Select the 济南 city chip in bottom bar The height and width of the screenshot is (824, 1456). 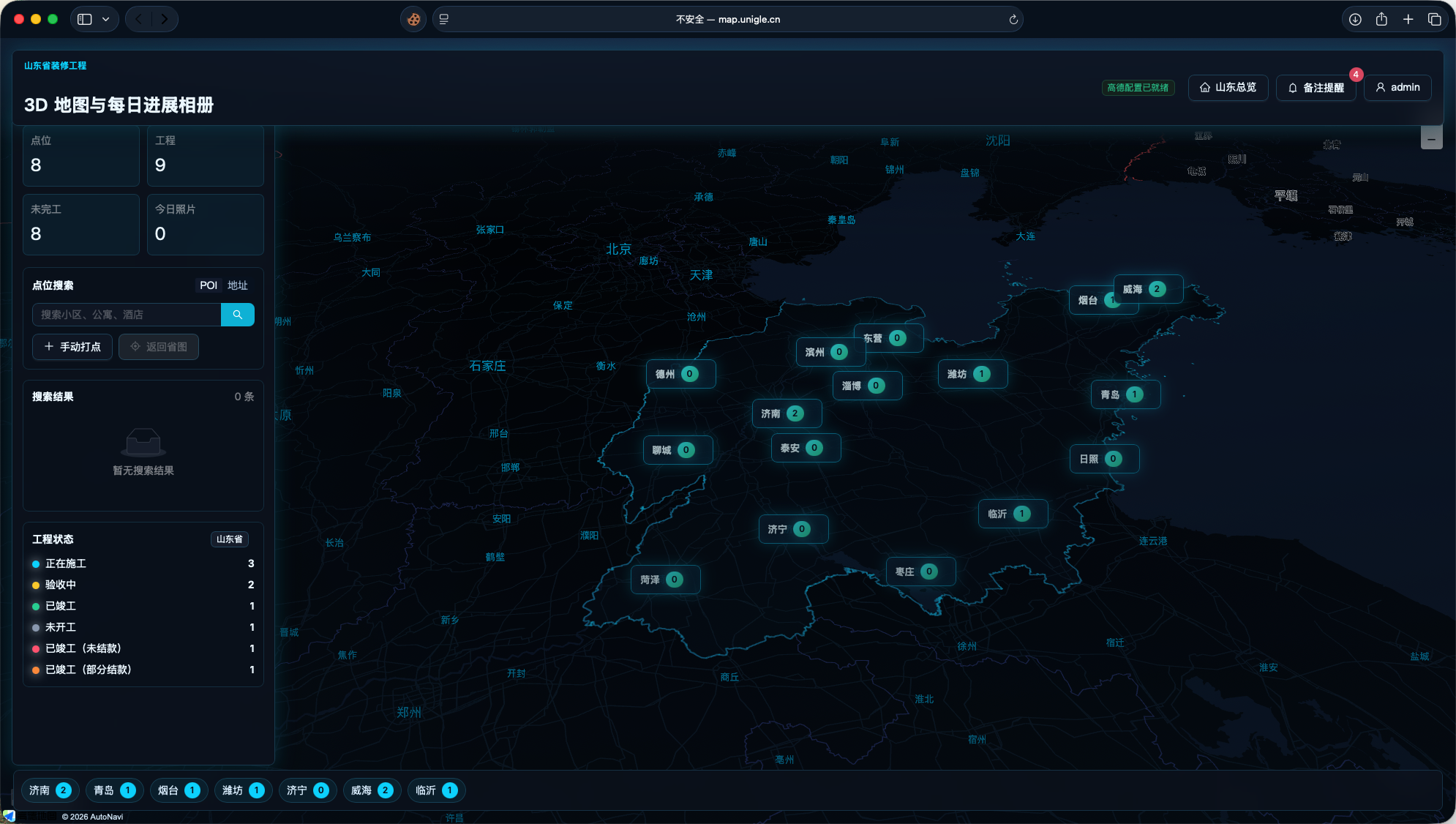point(50,790)
